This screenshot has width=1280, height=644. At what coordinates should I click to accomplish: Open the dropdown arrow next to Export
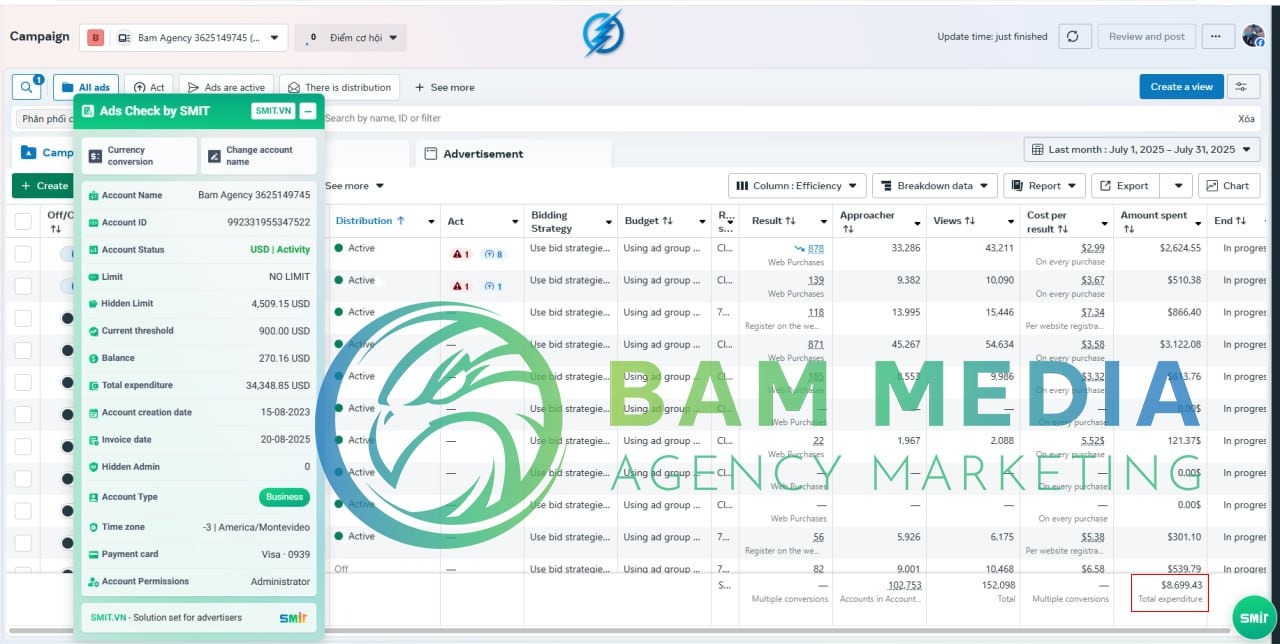(x=1177, y=185)
